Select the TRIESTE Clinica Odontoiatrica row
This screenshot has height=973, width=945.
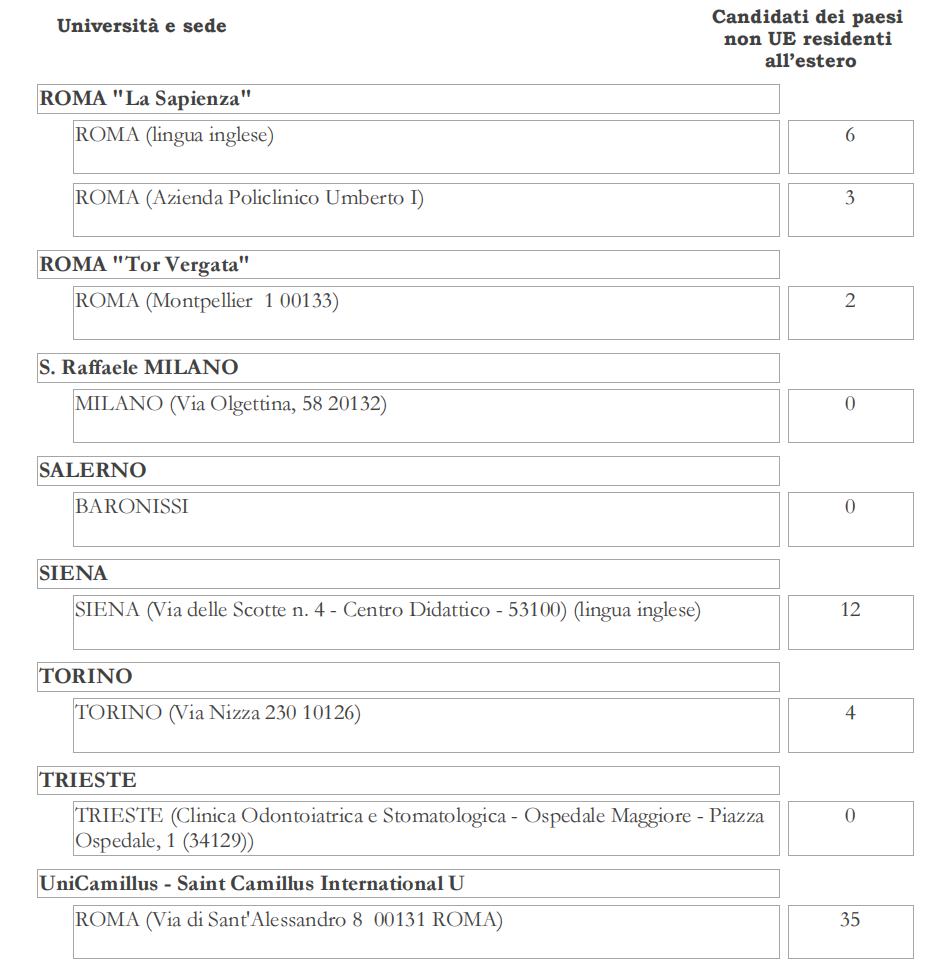[x=426, y=828]
